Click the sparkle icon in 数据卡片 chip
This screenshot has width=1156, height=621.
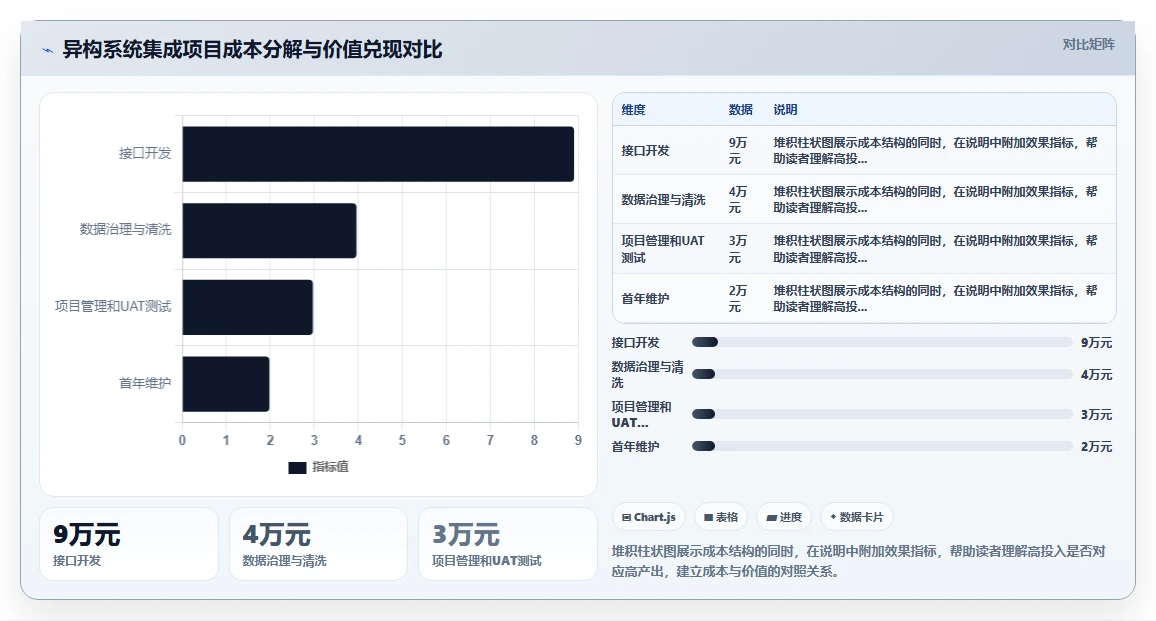tap(833, 517)
